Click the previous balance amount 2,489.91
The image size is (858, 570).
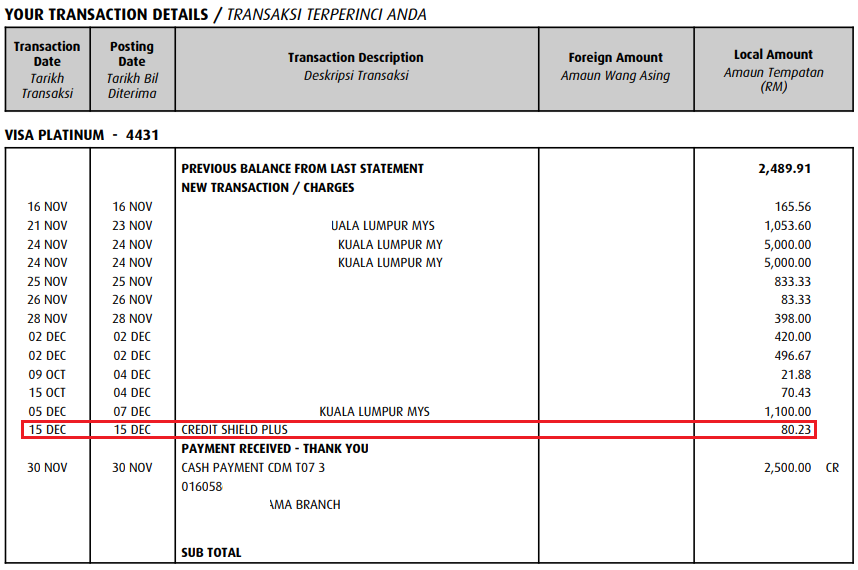coord(784,168)
